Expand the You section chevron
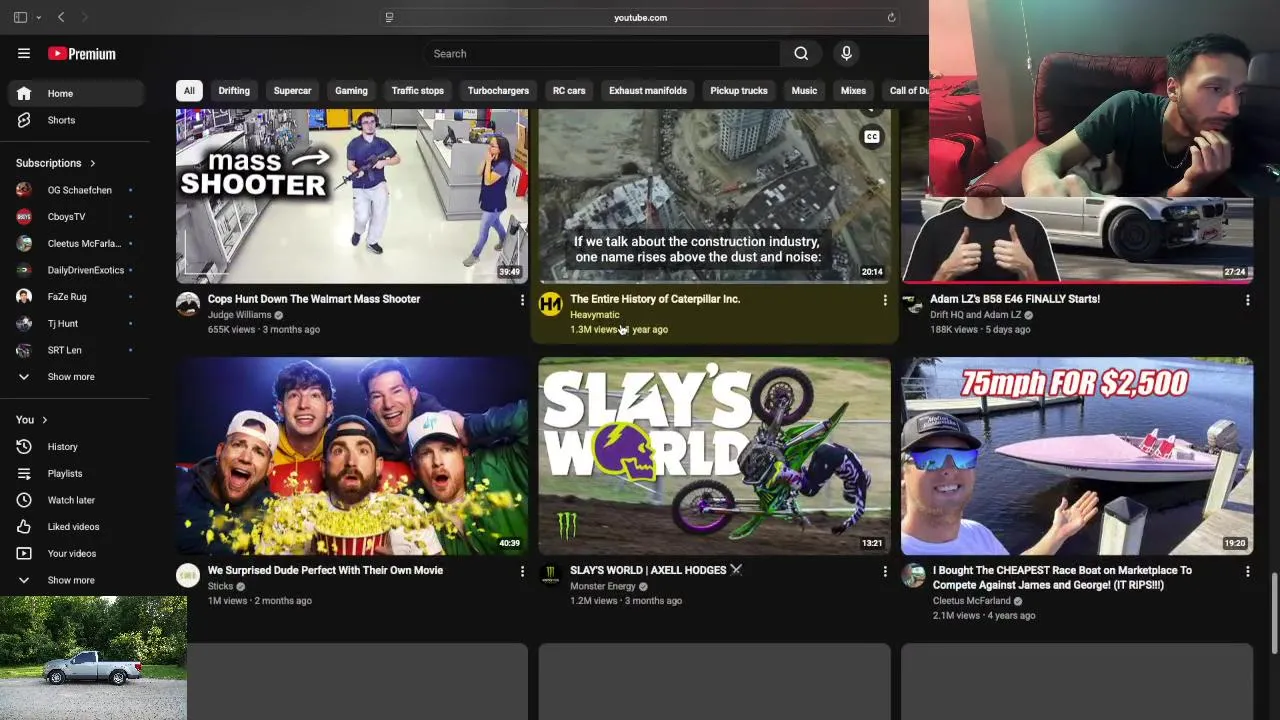The image size is (1280, 720). [x=45, y=420]
